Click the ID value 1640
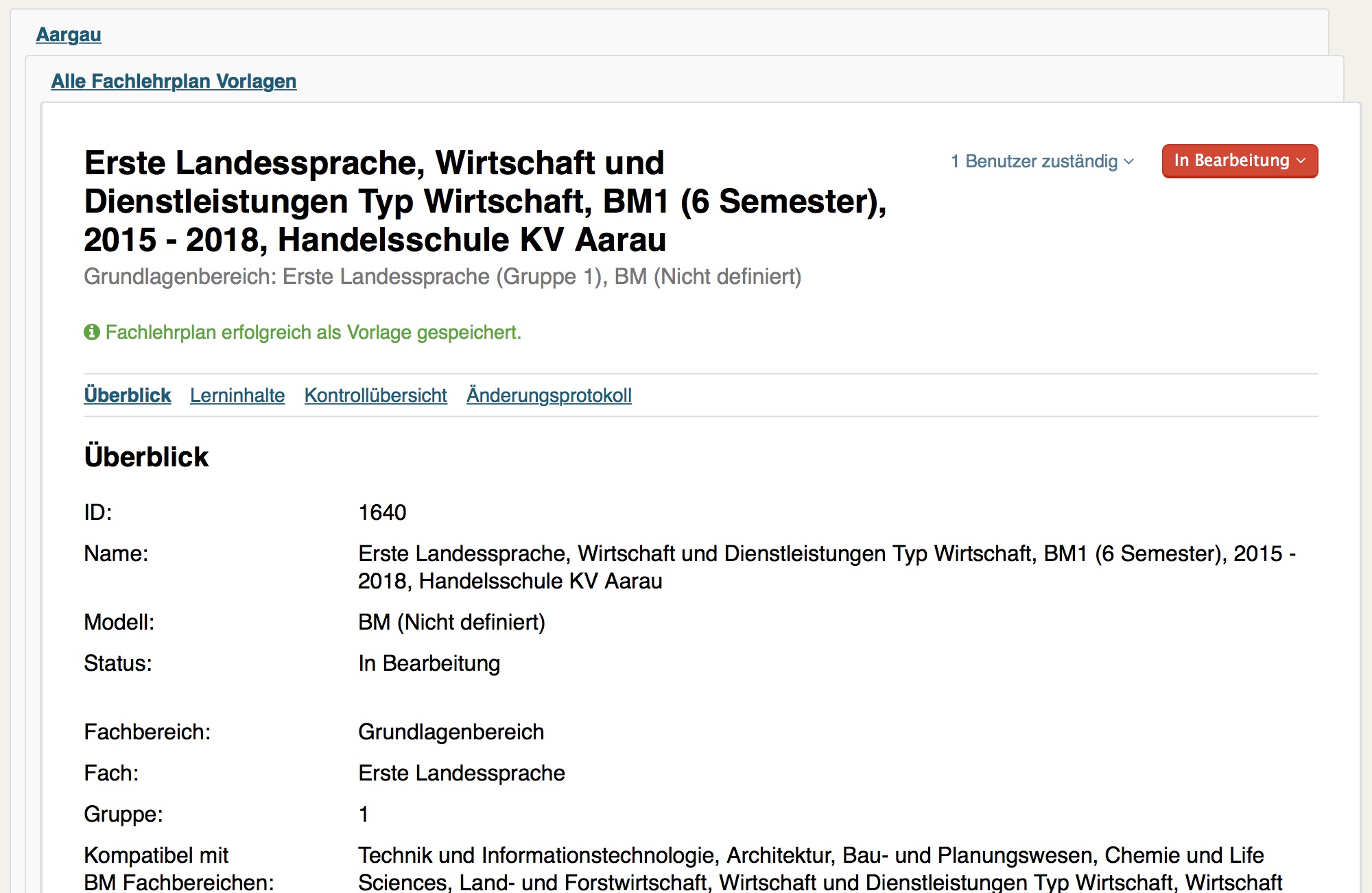1372x893 pixels. point(382,512)
